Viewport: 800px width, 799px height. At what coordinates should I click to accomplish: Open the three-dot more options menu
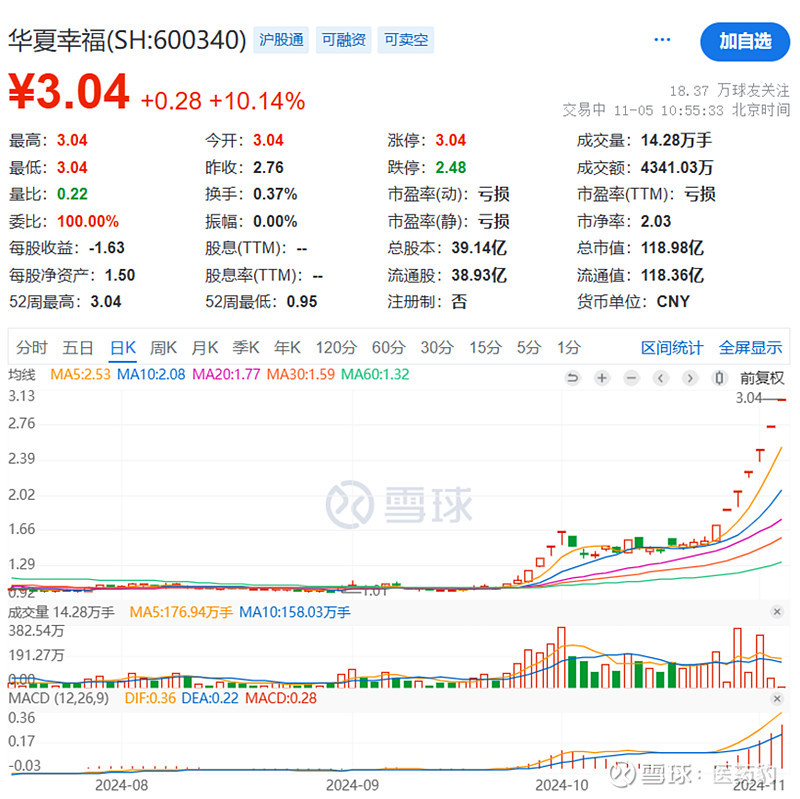pos(662,40)
